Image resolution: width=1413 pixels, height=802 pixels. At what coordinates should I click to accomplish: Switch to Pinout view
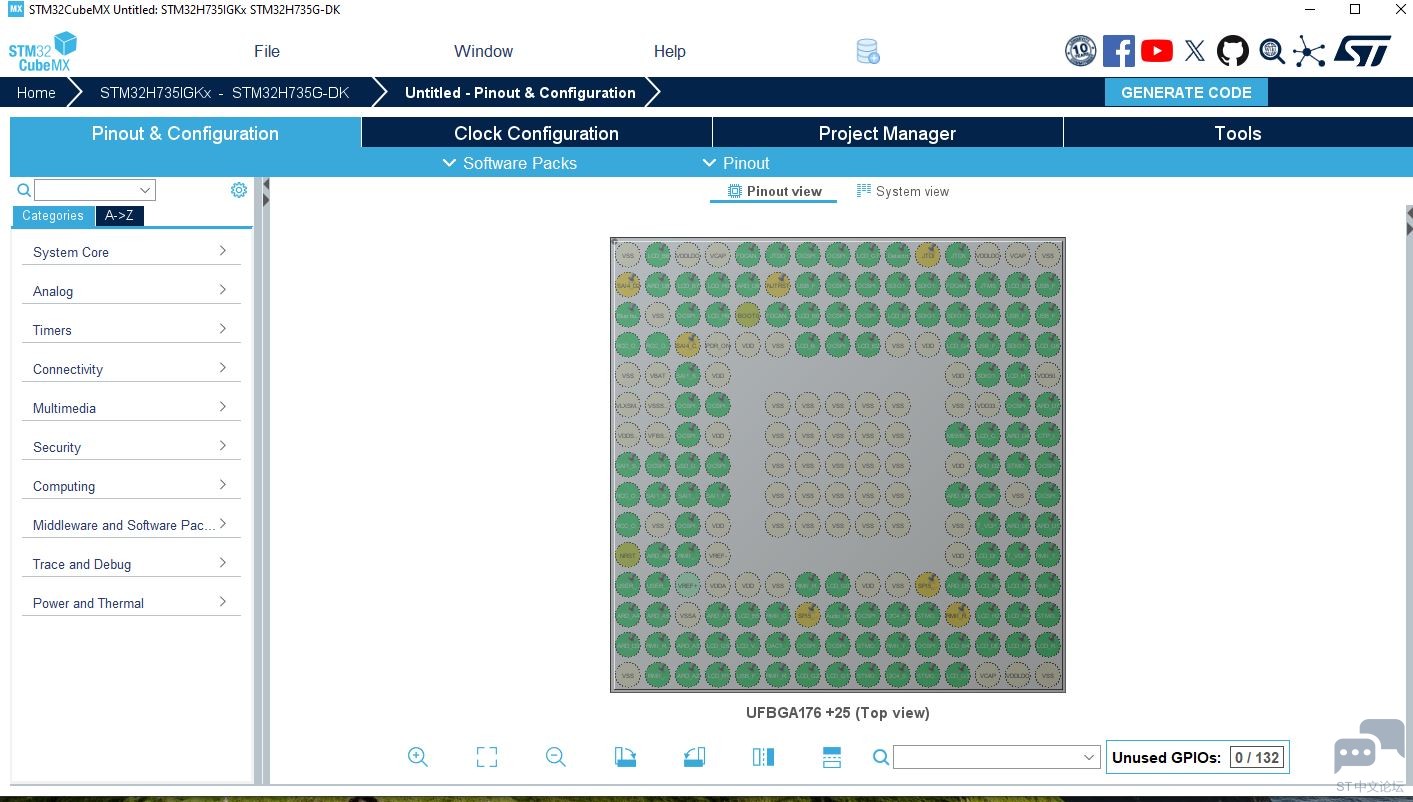tap(774, 191)
